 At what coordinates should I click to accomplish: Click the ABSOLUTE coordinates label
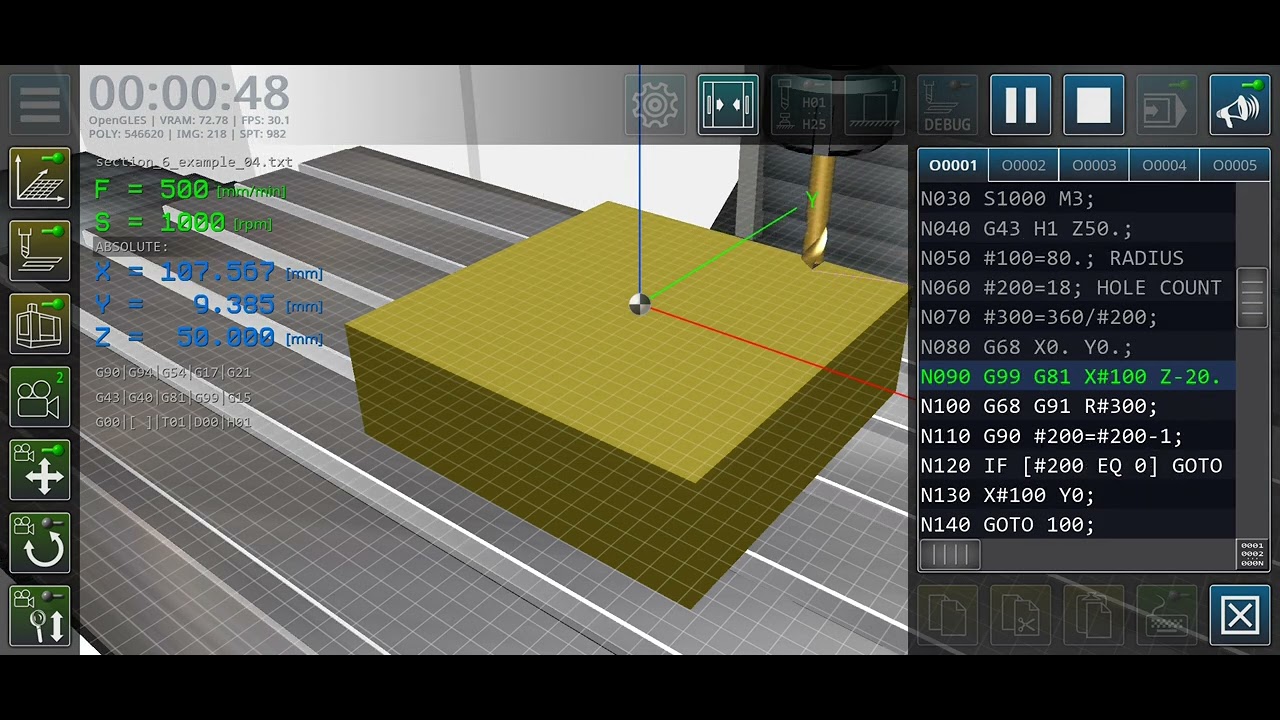(x=132, y=247)
